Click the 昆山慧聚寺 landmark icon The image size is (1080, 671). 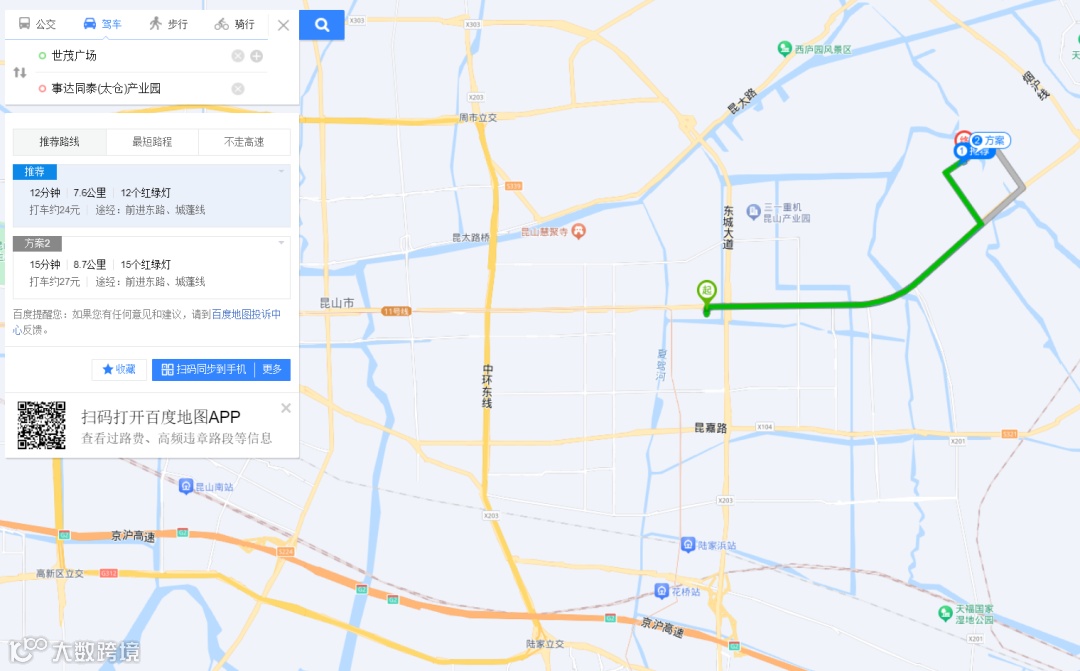pyautogui.click(x=579, y=231)
